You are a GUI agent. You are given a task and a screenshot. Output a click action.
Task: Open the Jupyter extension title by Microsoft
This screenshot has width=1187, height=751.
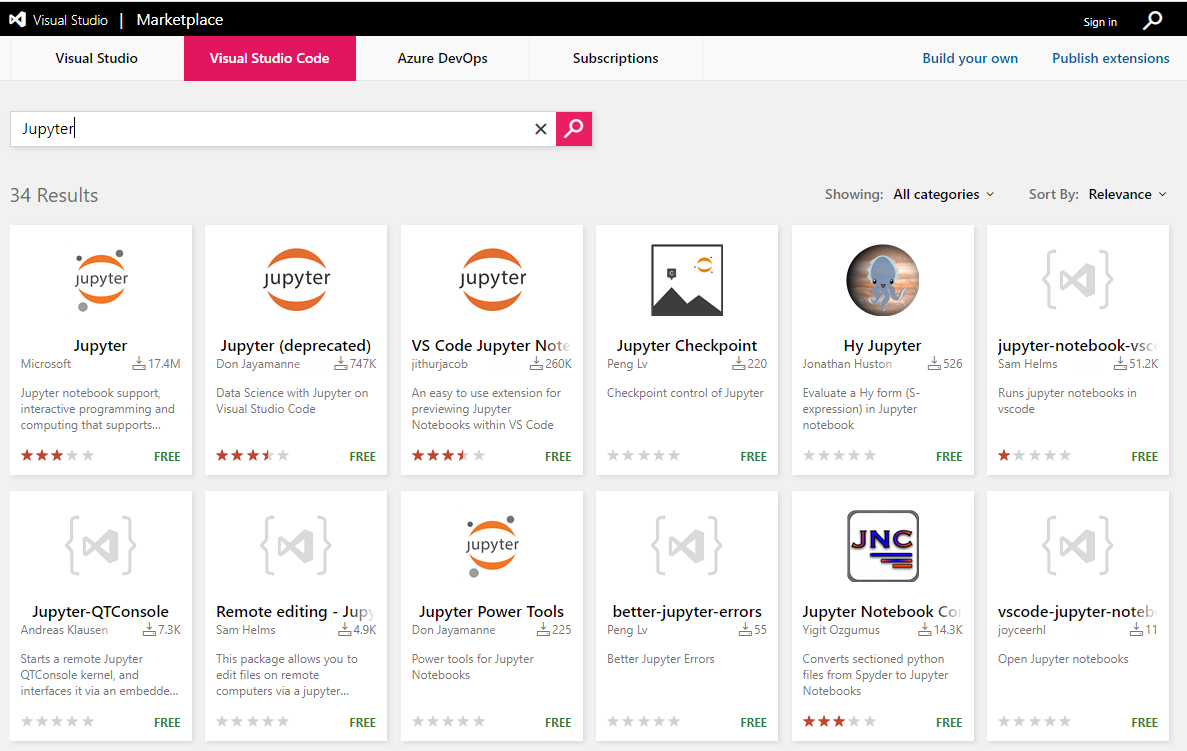pyautogui.click(x=101, y=345)
